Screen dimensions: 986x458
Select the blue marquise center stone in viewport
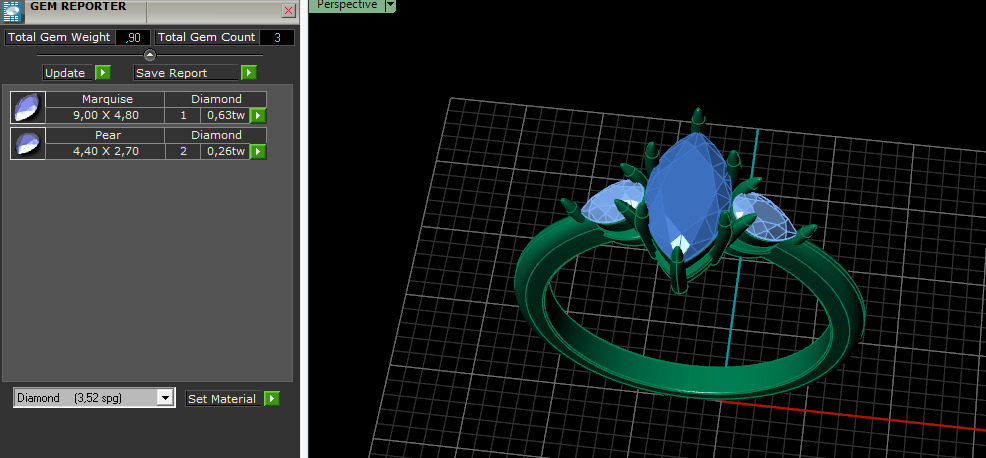689,195
